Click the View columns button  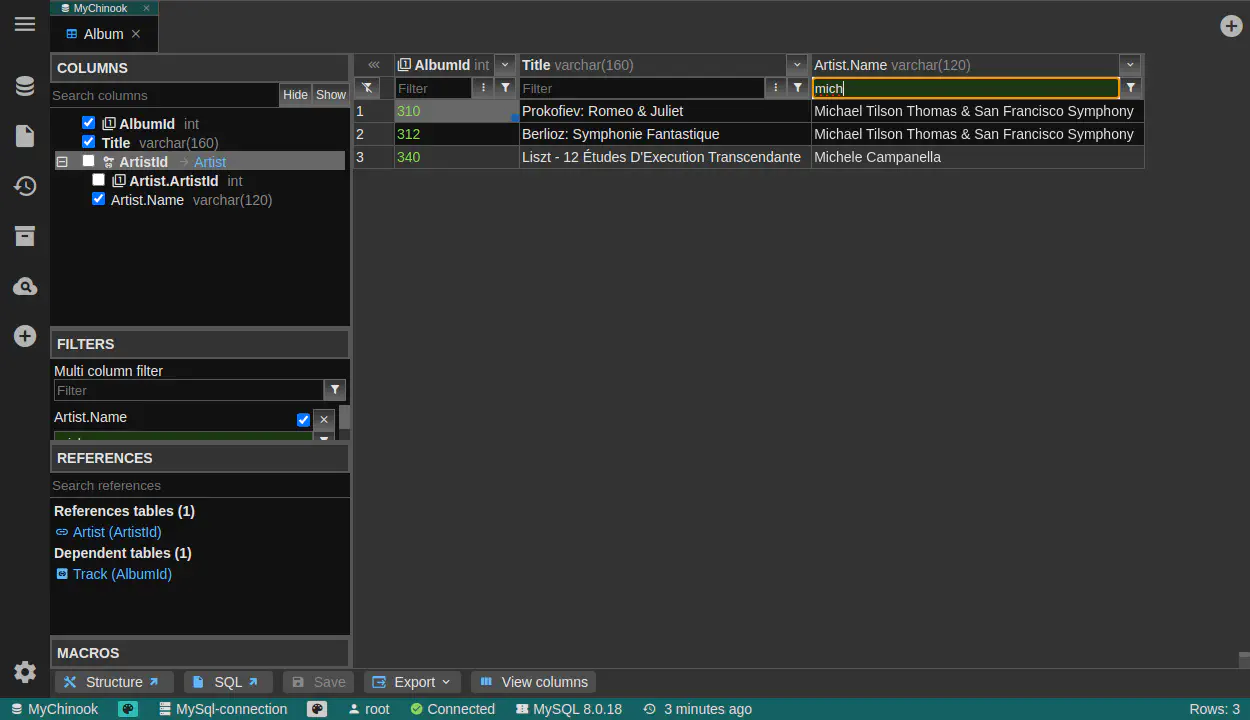pos(533,682)
